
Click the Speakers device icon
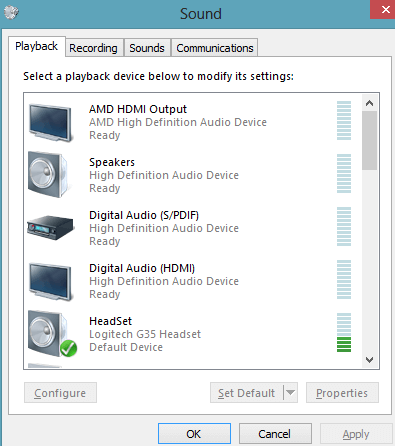(49, 175)
